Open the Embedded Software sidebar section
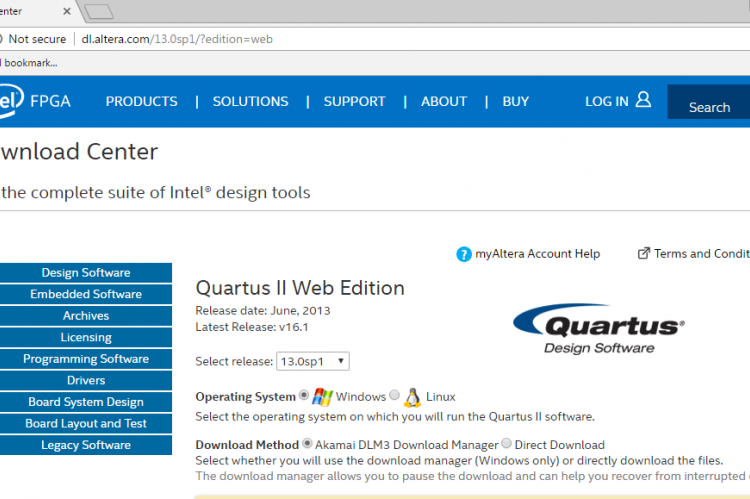Image resolution: width=750 pixels, height=499 pixels. (86, 294)
